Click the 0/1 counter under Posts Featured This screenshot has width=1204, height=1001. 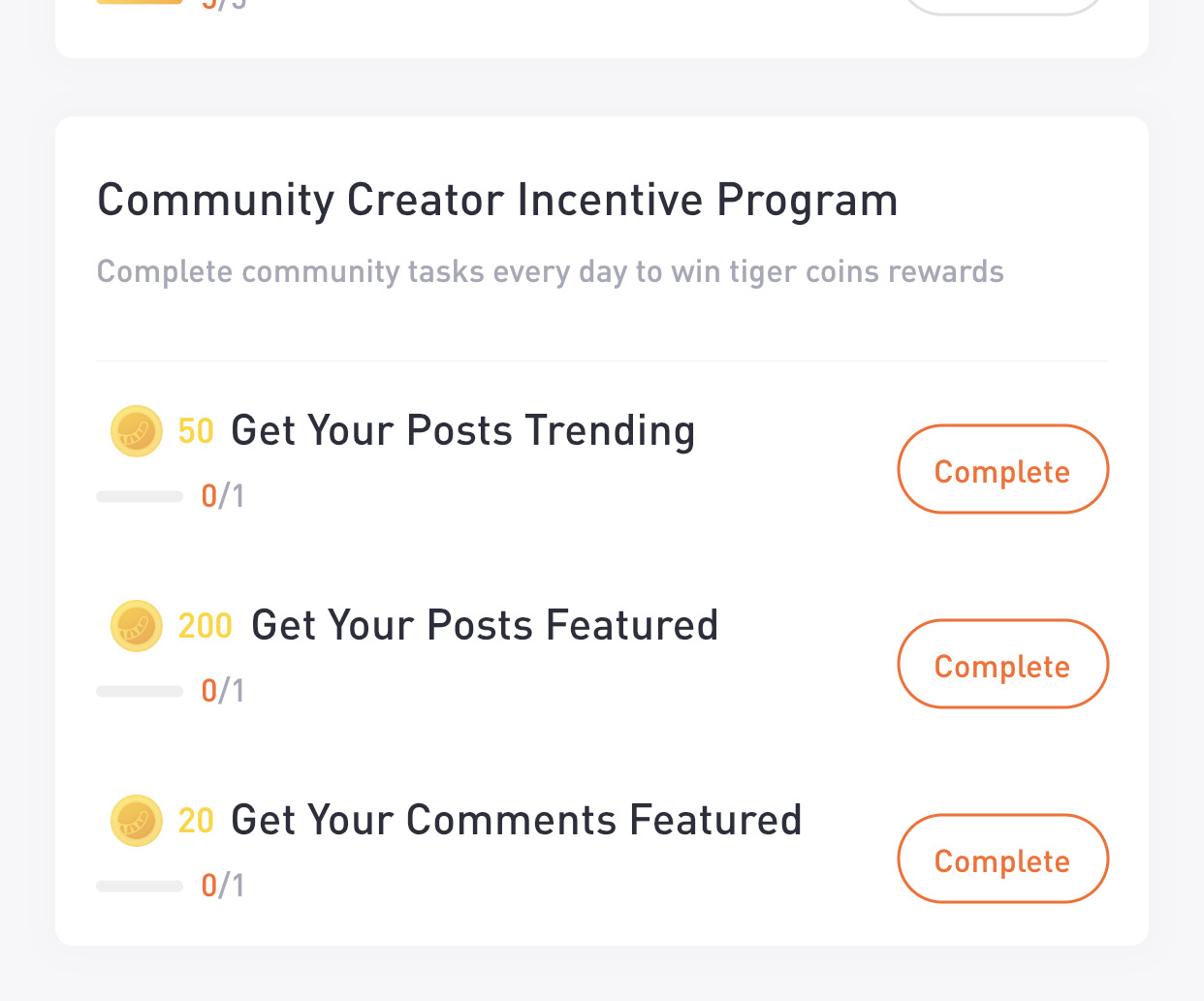click(x=223, y=691)
